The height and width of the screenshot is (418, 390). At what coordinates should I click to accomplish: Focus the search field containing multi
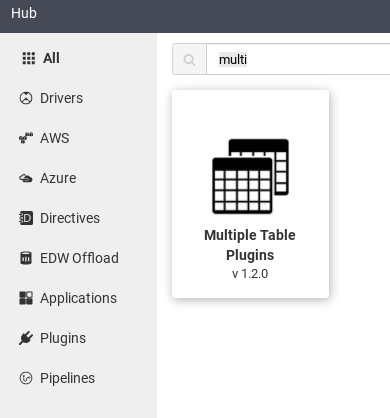point(298,59)
